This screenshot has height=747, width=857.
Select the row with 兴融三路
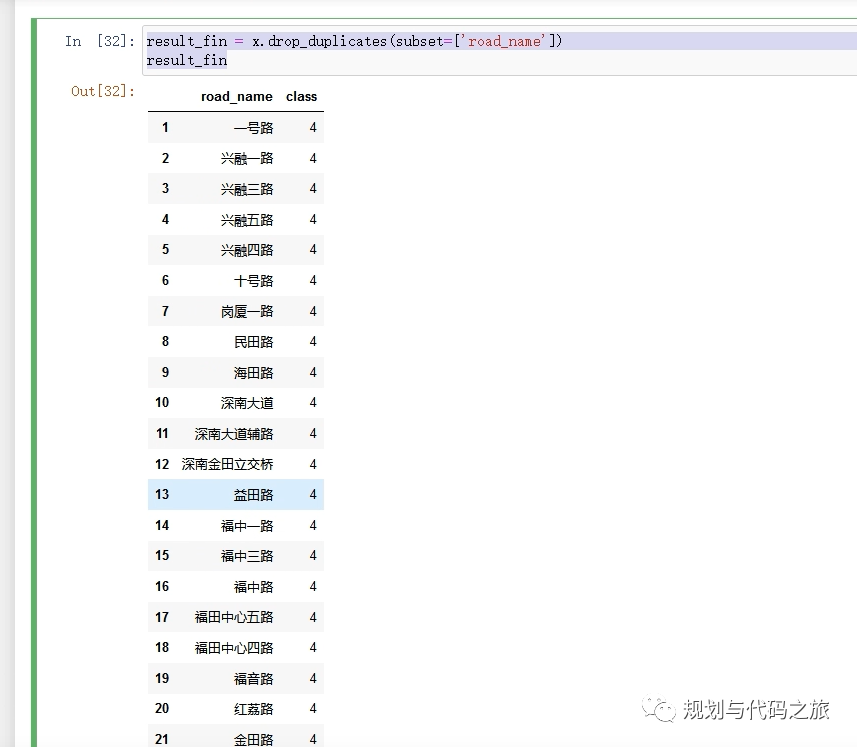pos(236,189)
